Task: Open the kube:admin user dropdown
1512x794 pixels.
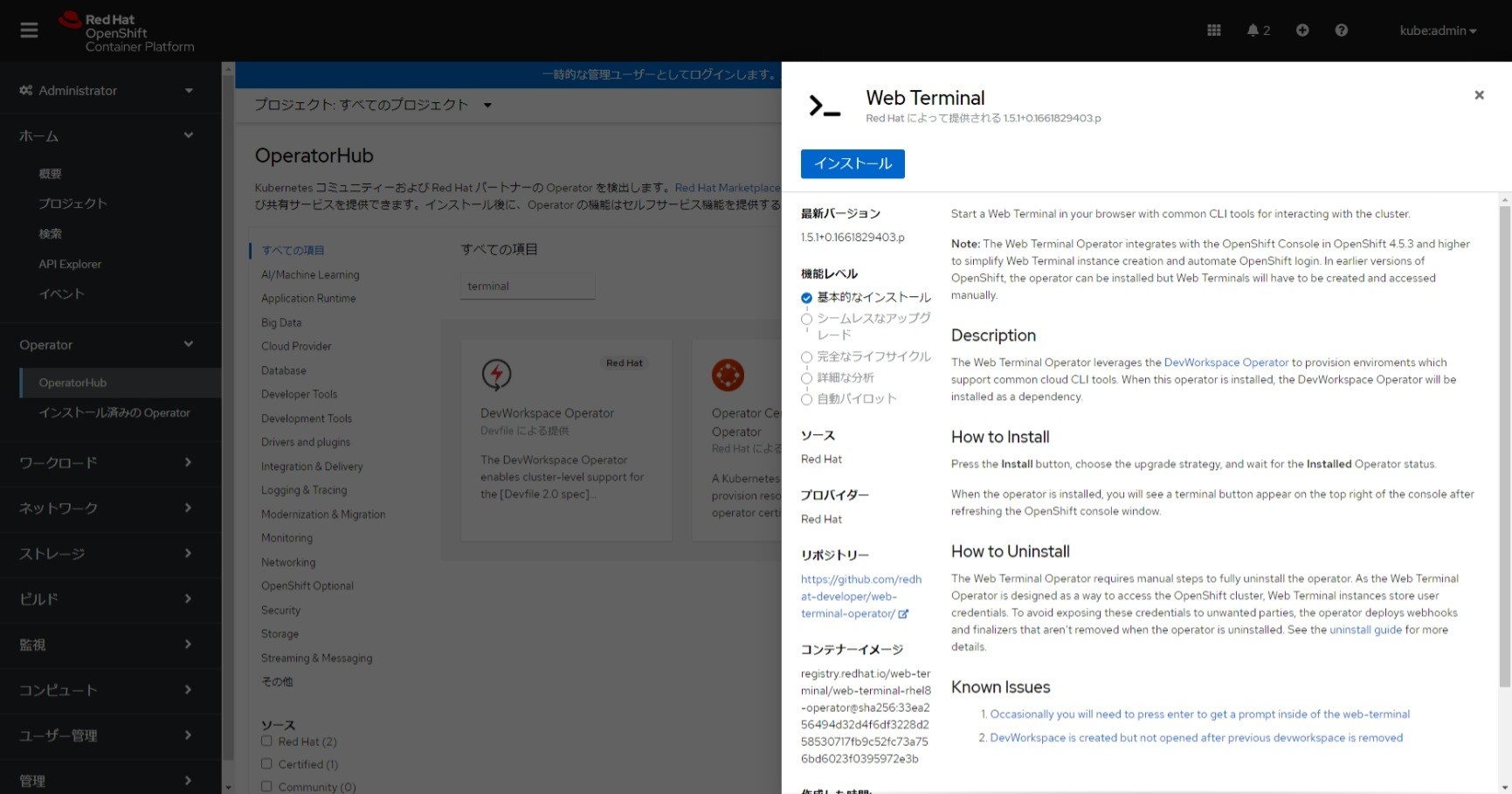Action: pyautogui.click(x=1438, y=31)
